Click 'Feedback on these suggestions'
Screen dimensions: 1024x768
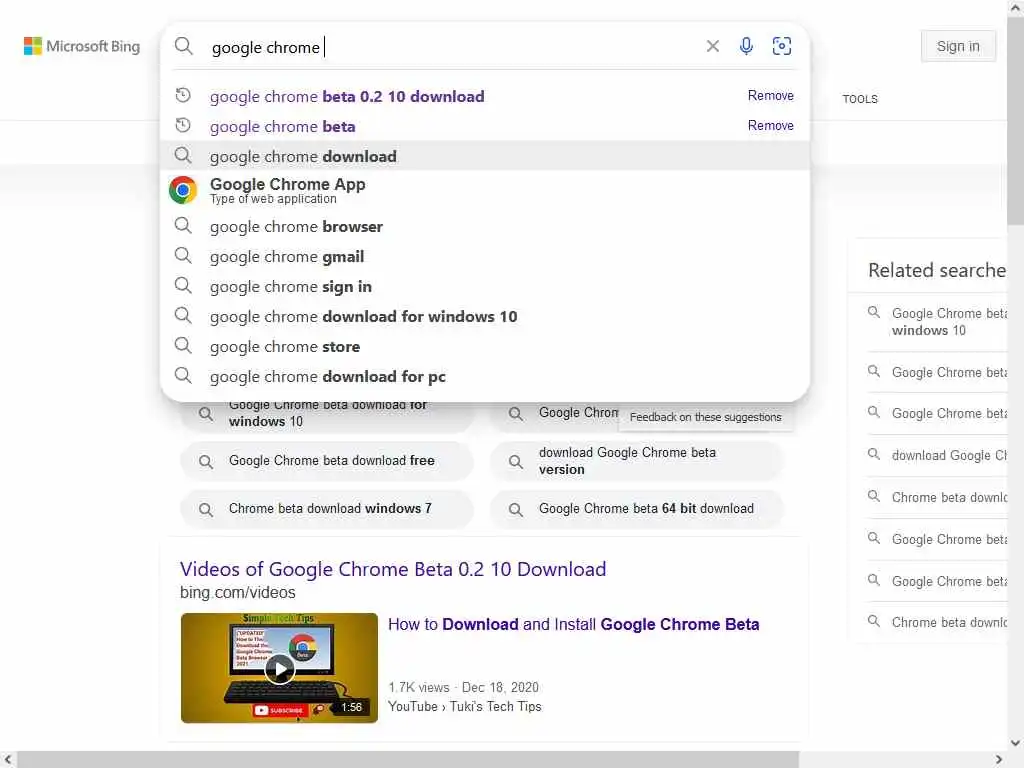pyautogui.click(x=705, y=417)
